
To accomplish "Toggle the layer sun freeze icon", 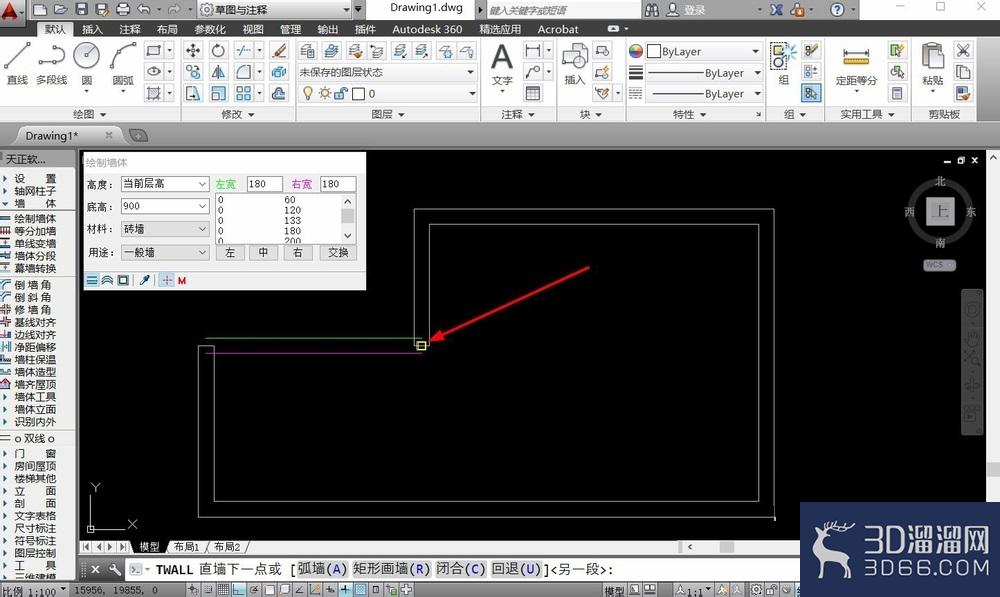I will 325,94.
